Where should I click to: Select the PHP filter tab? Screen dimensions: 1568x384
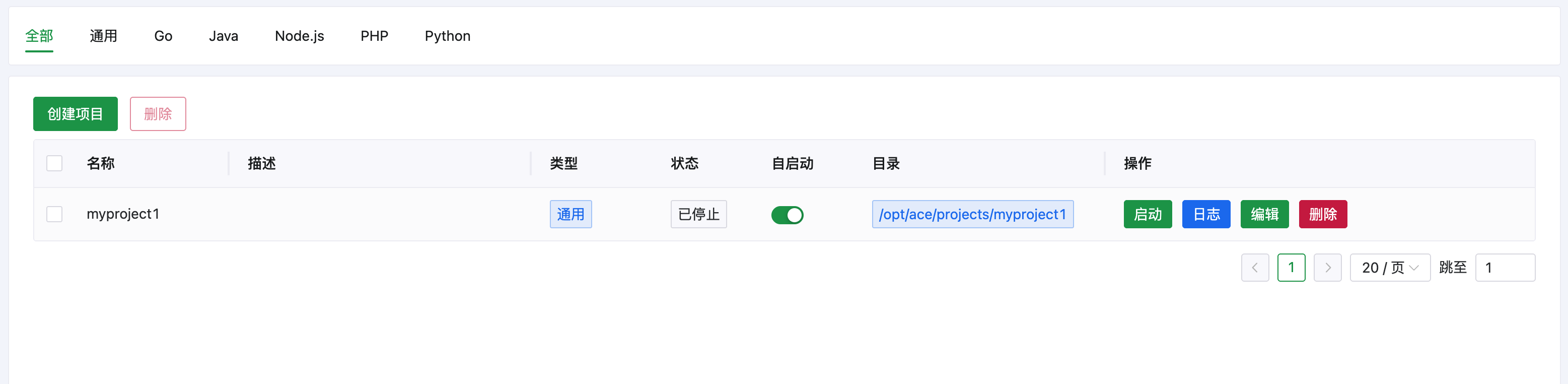point(374,36)
